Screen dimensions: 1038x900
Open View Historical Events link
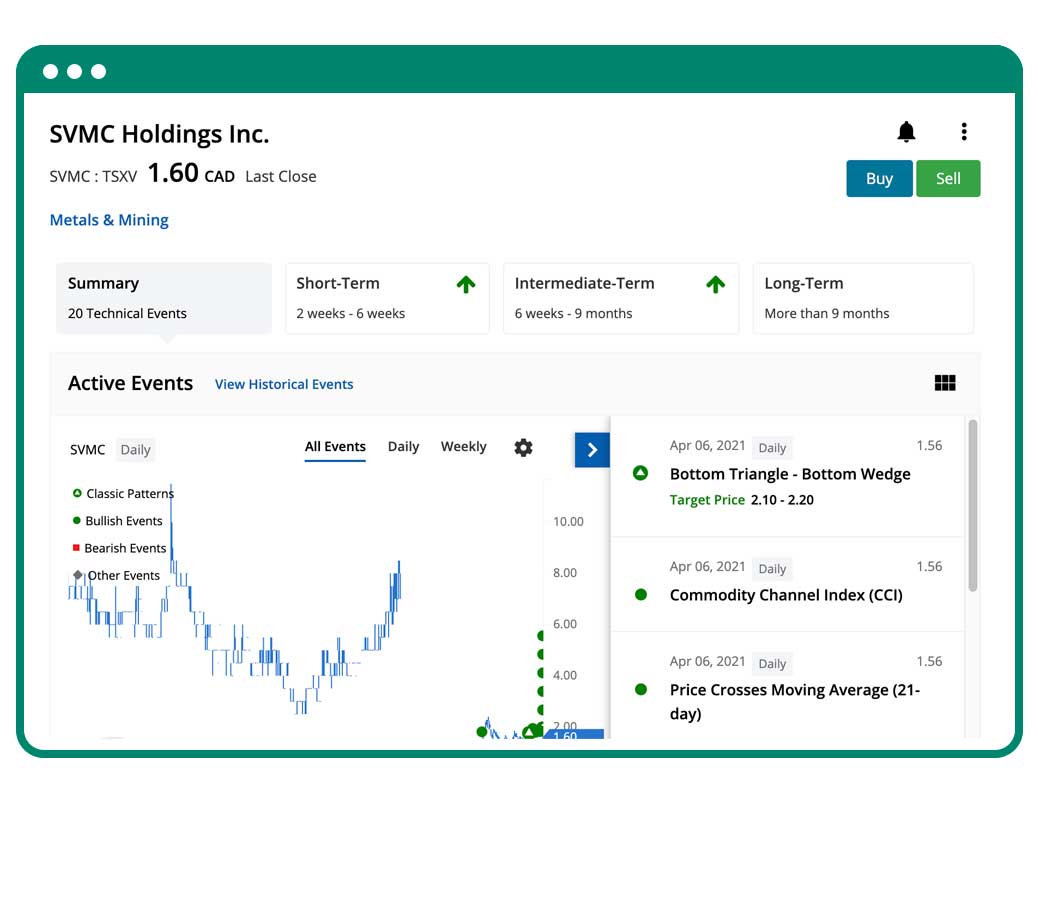click(284, 384)
